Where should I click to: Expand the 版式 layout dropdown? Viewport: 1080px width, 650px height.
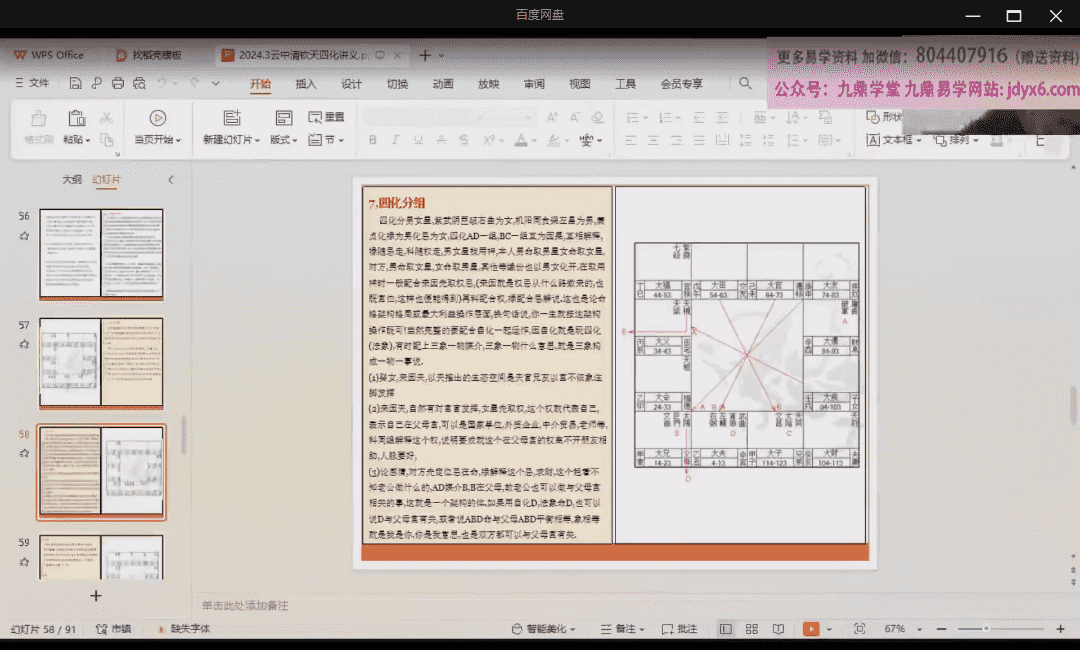tap(284, 141)
